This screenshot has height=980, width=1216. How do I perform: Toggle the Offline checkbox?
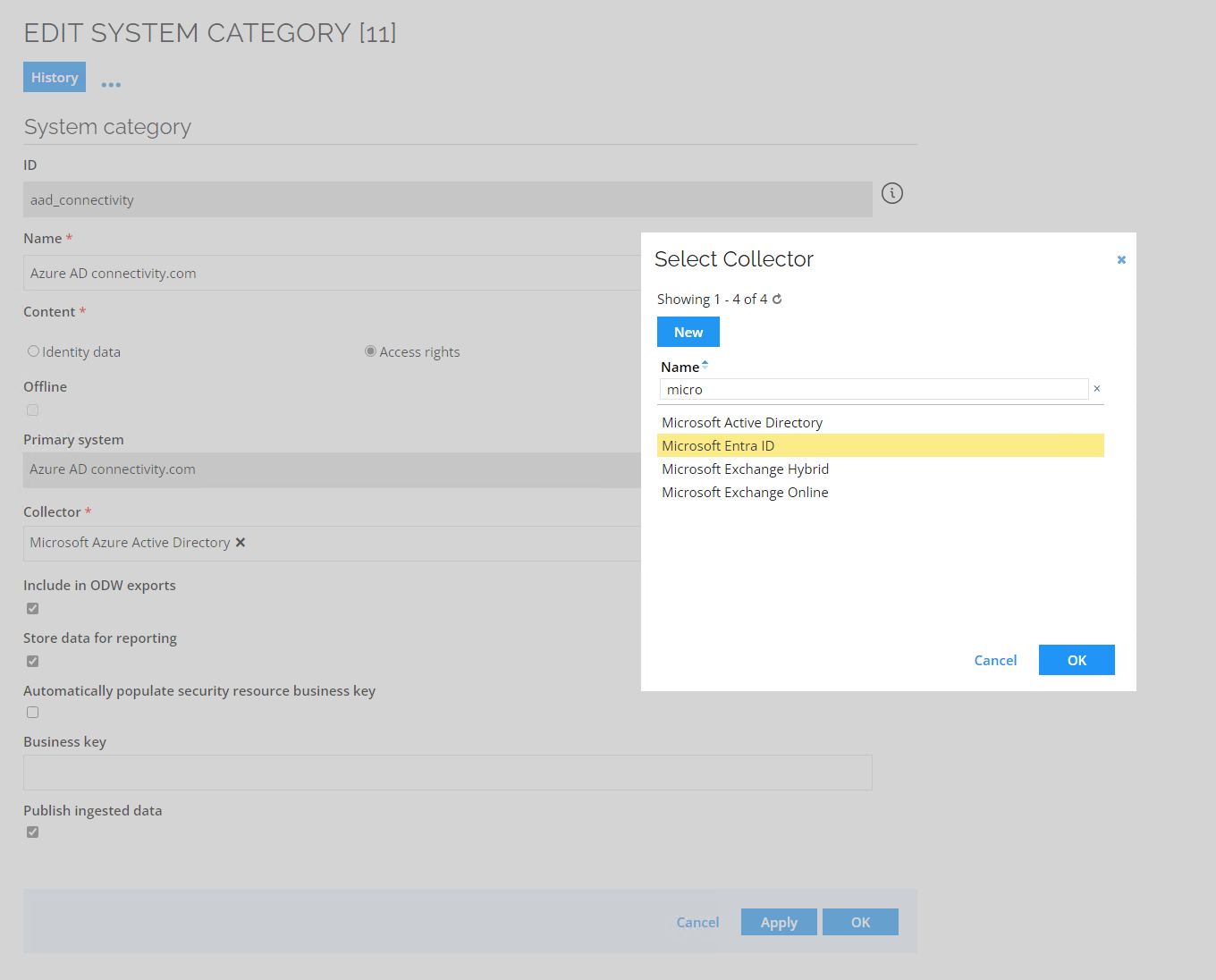coord(33,410)
